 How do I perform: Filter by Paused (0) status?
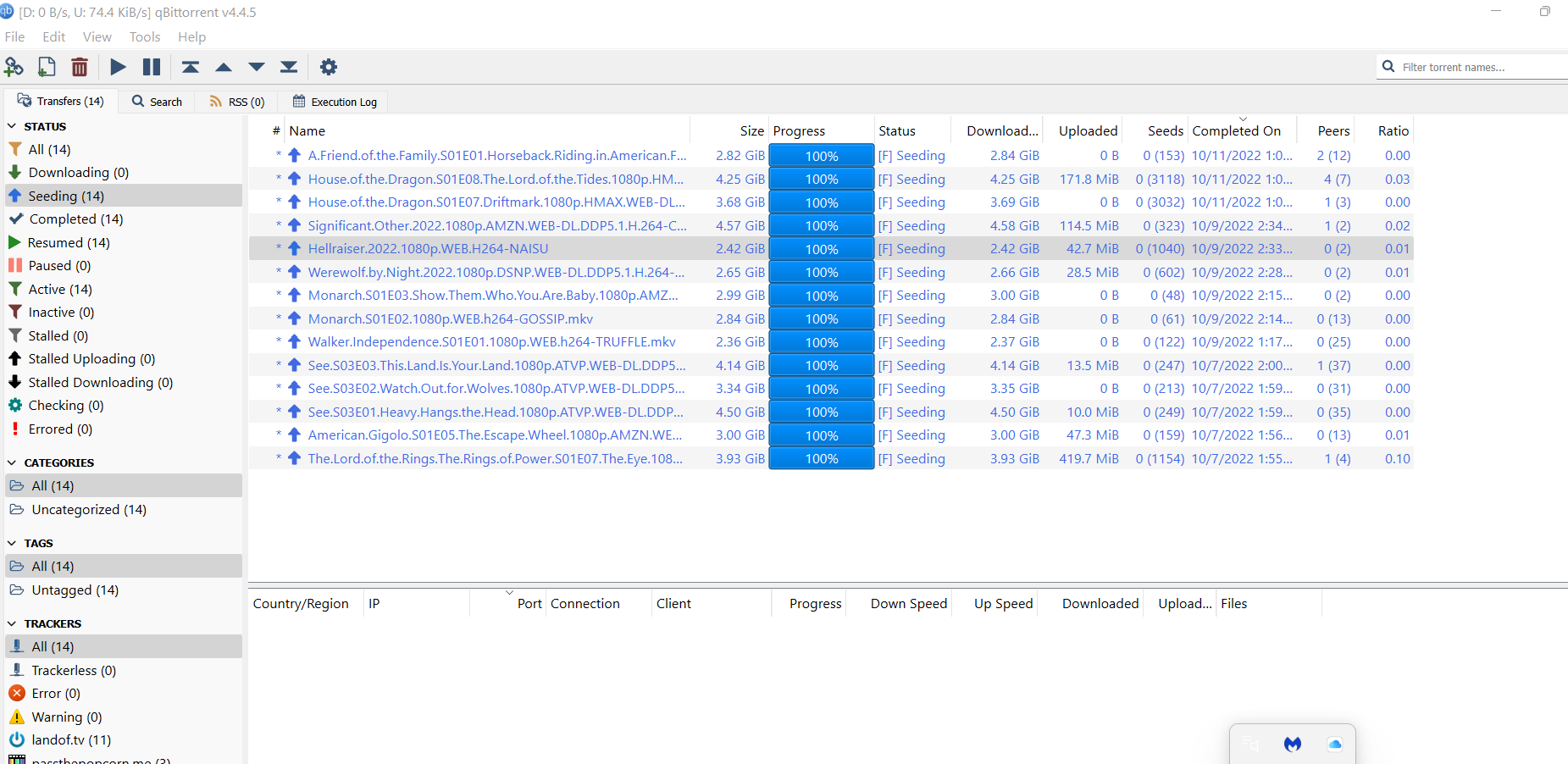coord(125,265)
